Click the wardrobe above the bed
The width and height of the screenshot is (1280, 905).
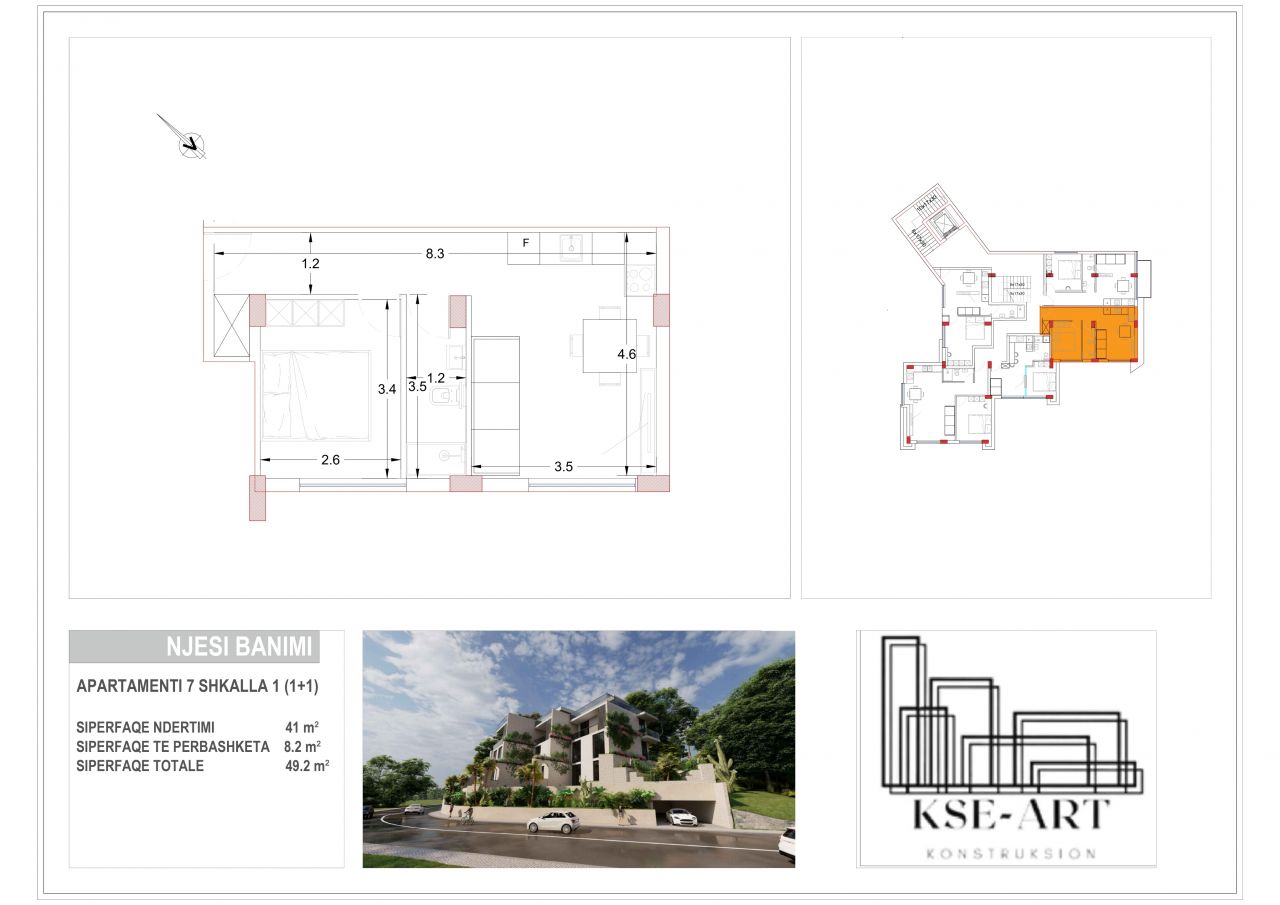click(x=305, y=312)
